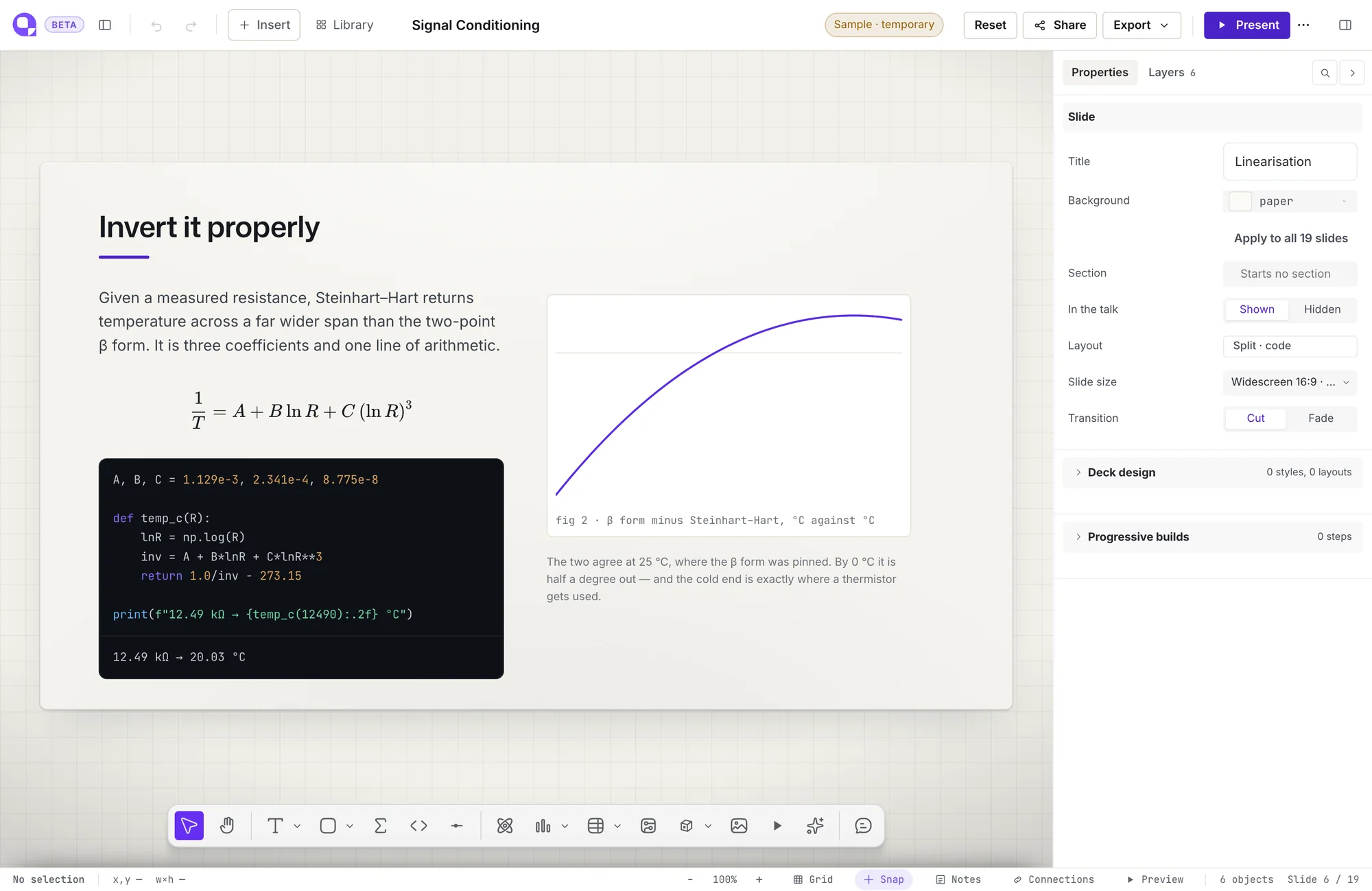Select the play media tool
Screen dimensions: 1372x891
[777, 826]
